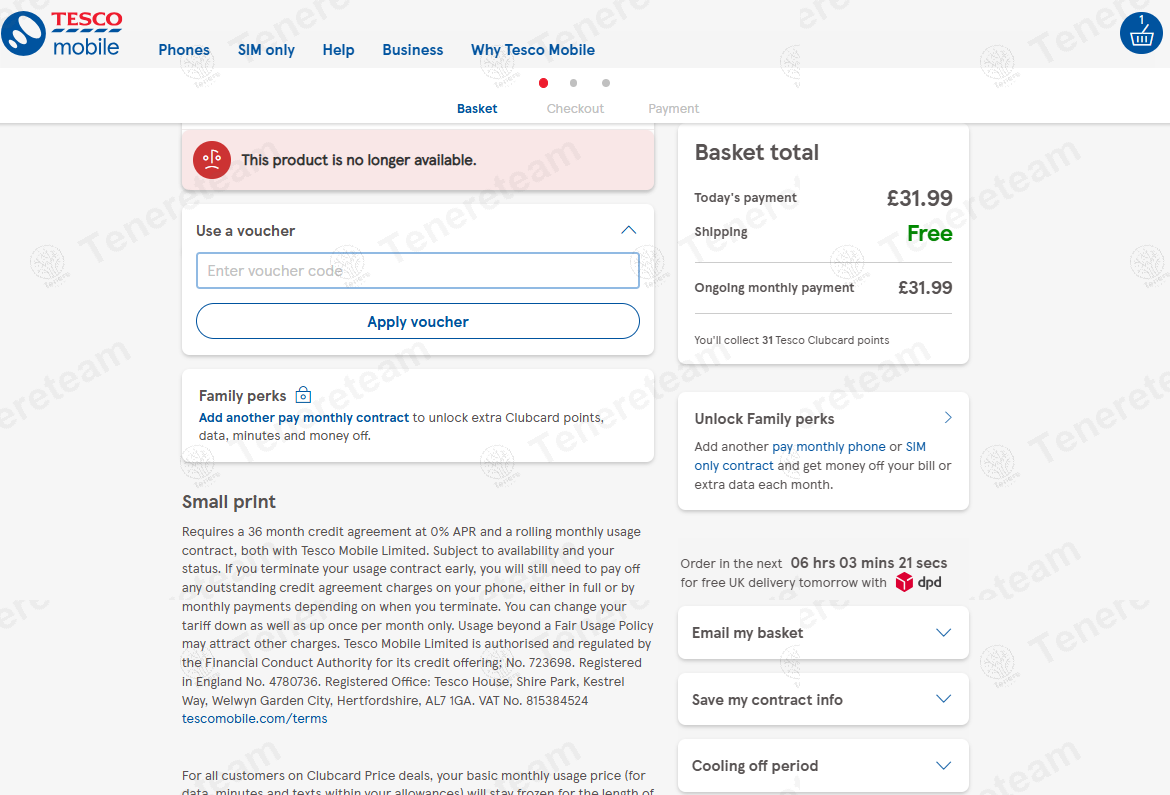Click the Tesco Mobile logo
This screenshot has height=795, width=1170.
point(61,34)
